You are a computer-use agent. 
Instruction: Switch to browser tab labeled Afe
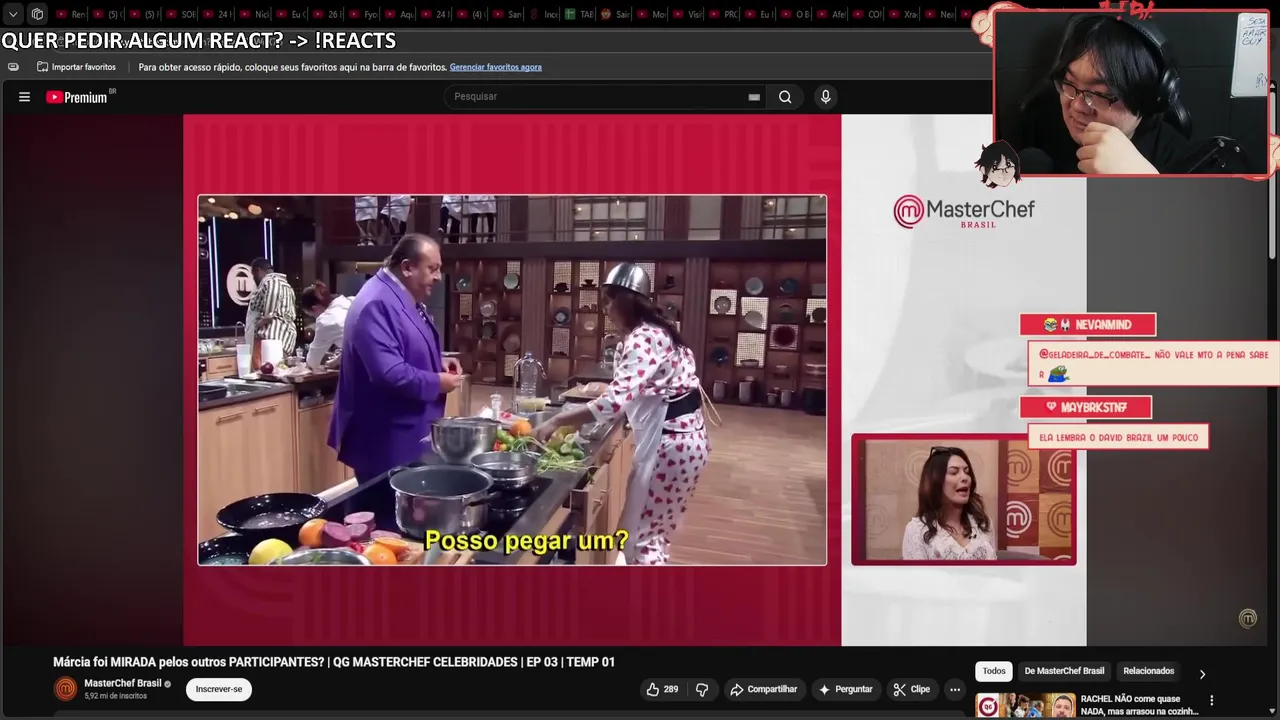pos(834,15)
